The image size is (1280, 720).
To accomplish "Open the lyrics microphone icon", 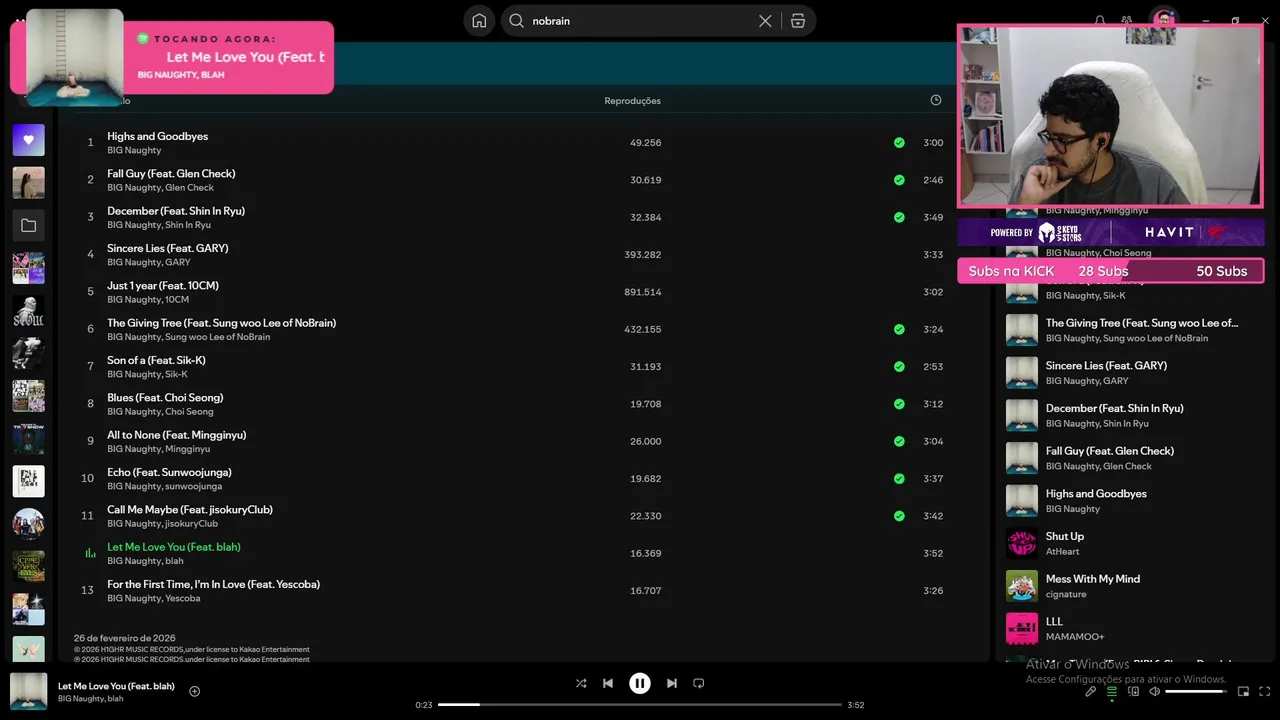I will pyautogui.click(x=1091, y=691).
